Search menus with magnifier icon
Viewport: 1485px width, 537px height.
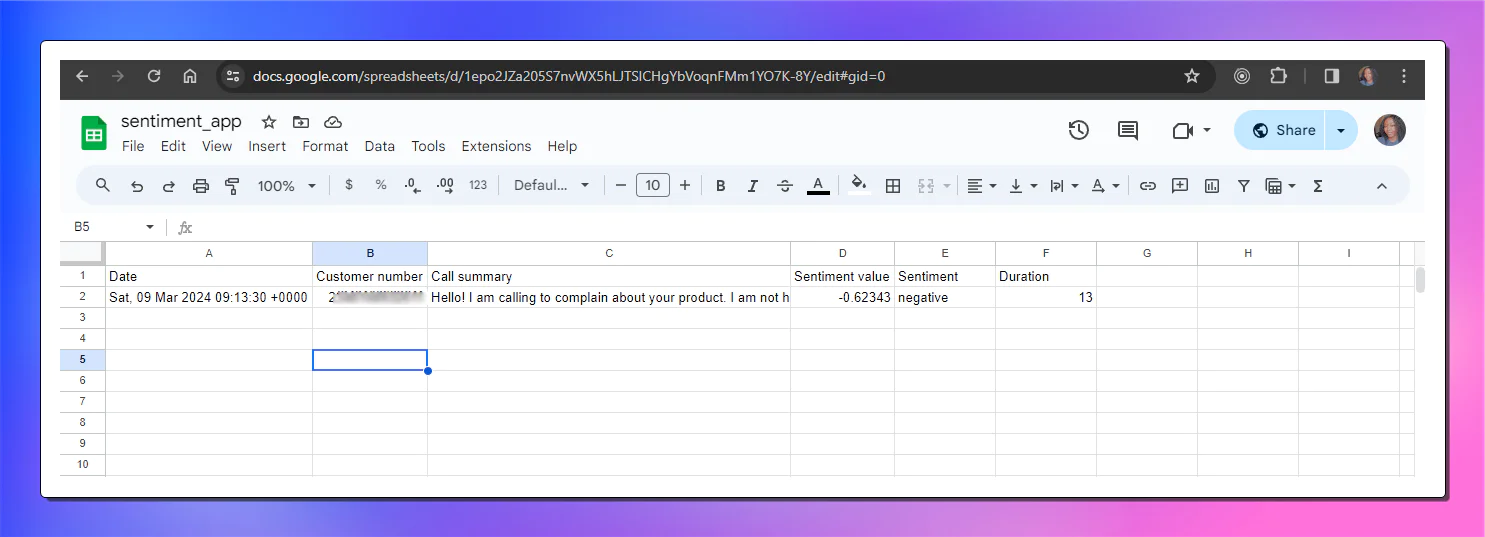tap(103, 185)
